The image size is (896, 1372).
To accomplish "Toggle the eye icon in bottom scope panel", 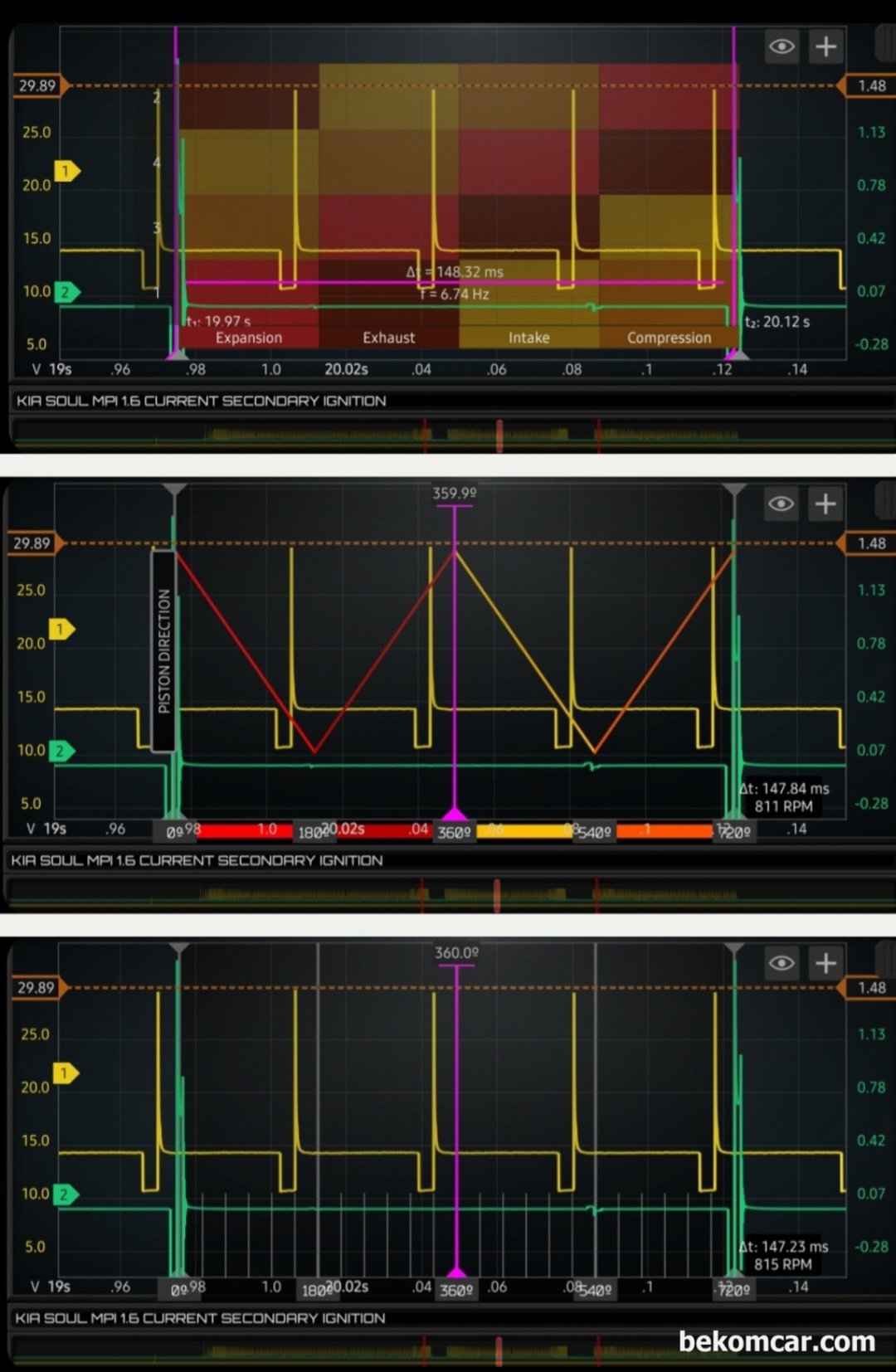I will click(781, 963).
